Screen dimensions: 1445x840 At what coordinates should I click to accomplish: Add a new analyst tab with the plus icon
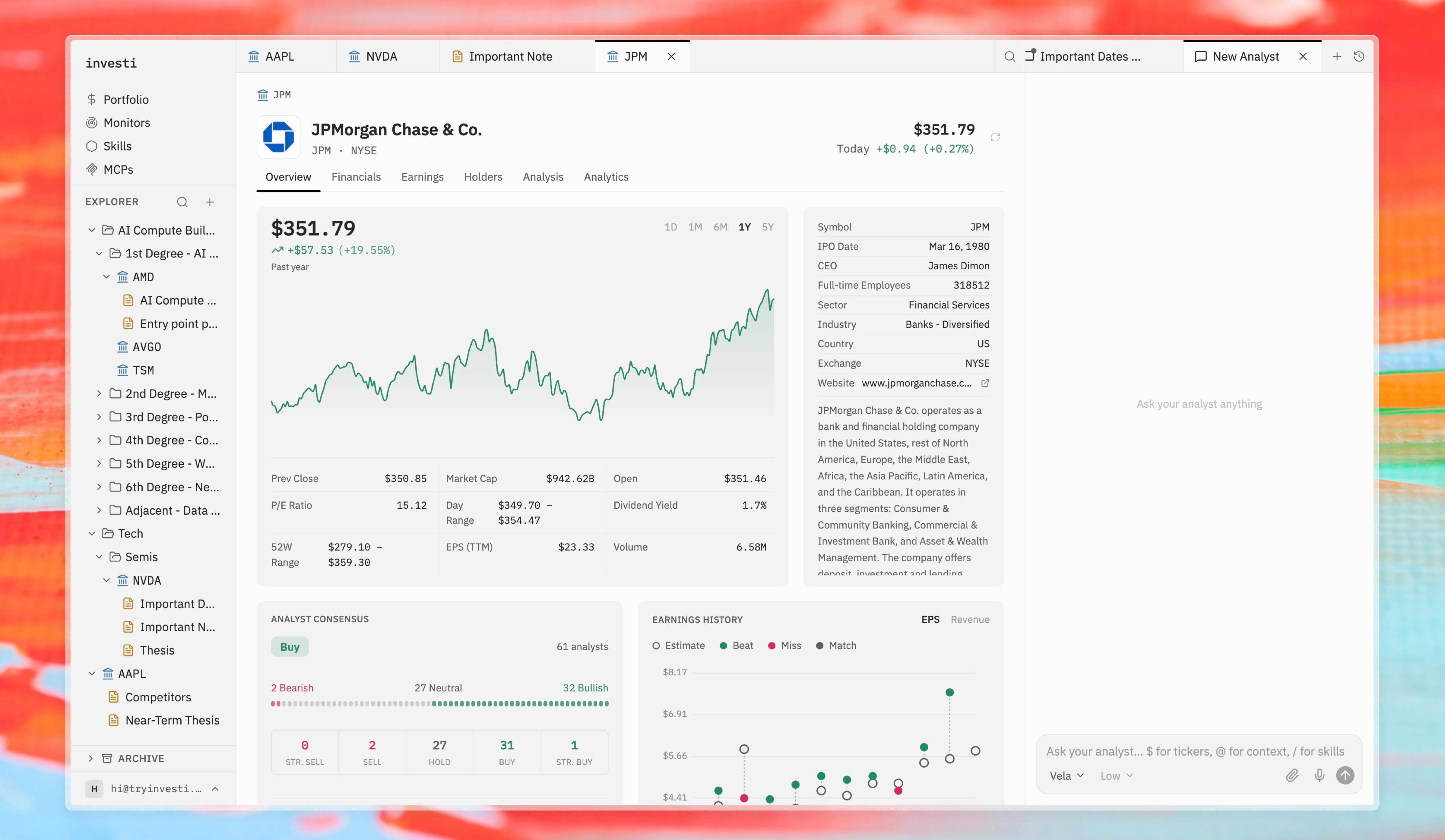1337,56
